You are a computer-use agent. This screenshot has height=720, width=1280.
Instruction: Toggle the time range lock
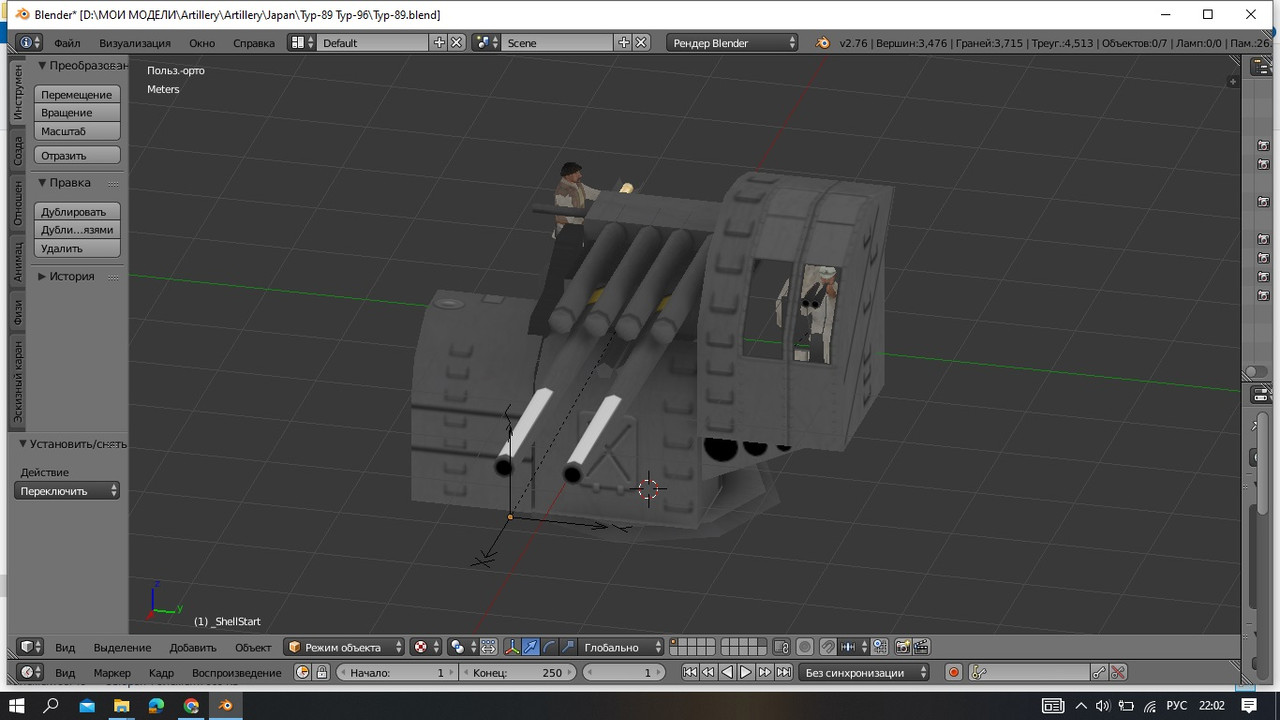coord(322,673)
